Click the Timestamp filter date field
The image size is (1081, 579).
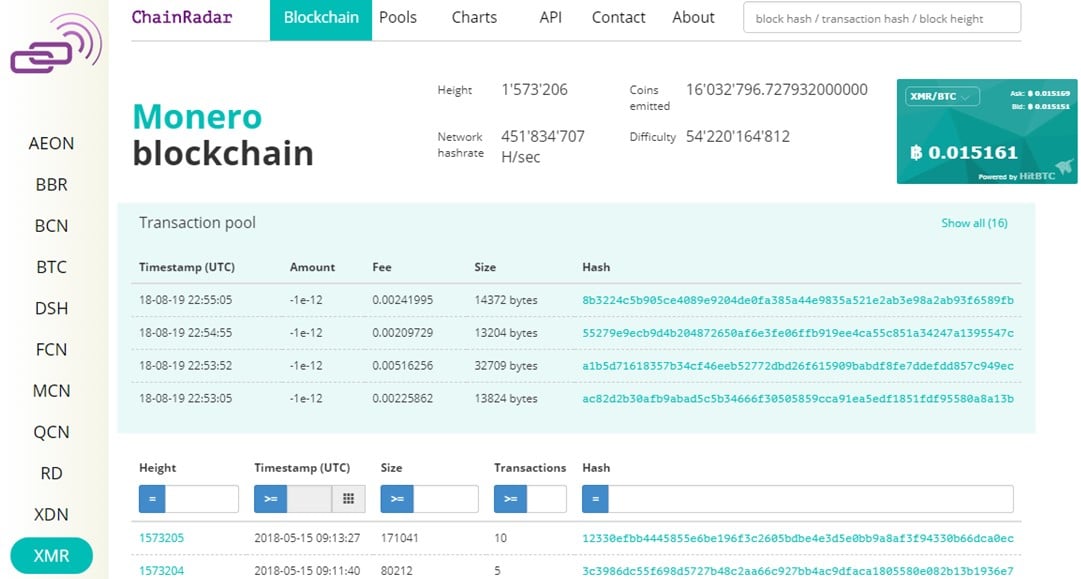pos(310,499)
